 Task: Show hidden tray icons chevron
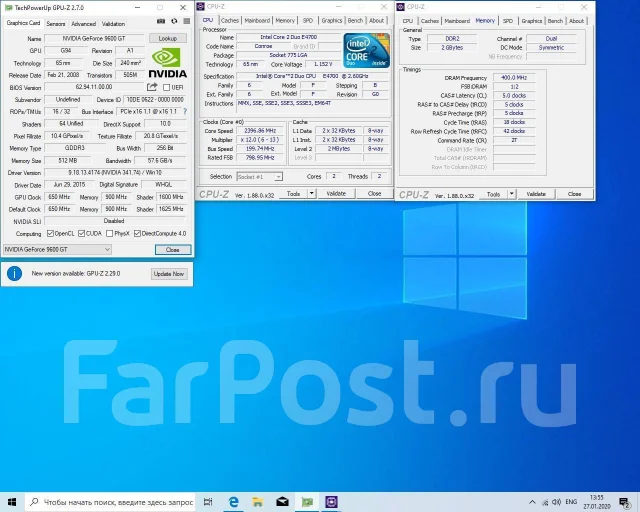[x=532, y=502]
